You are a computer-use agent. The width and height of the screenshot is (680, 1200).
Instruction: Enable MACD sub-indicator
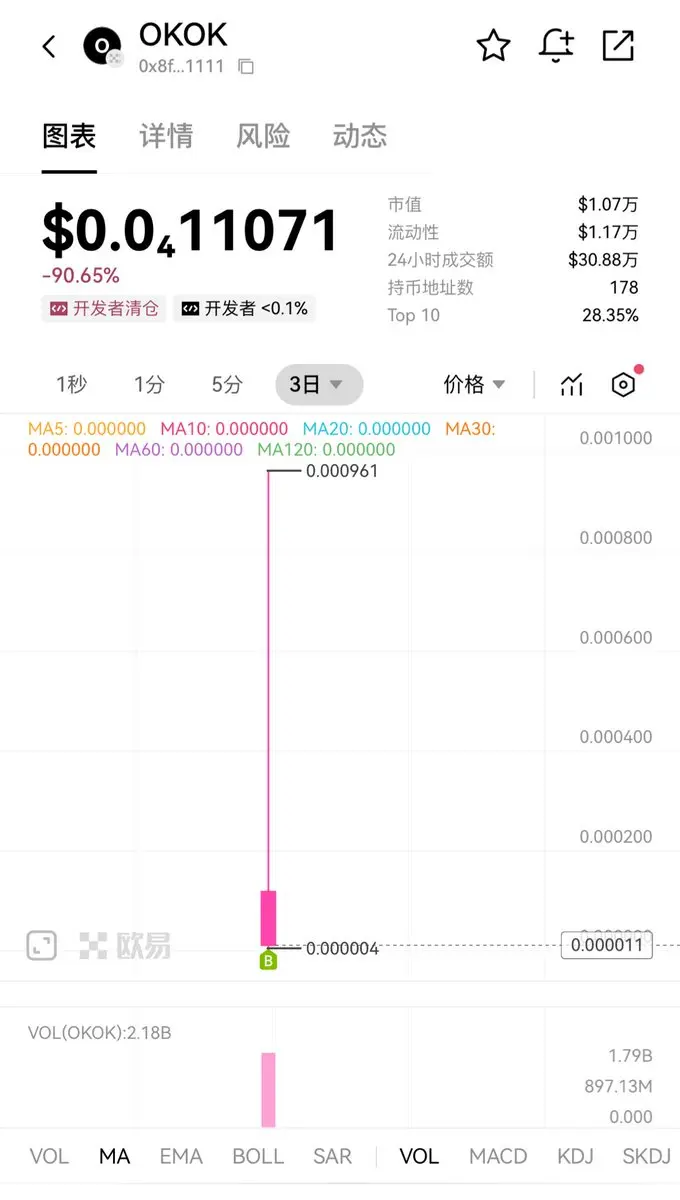coord(498,1156)
